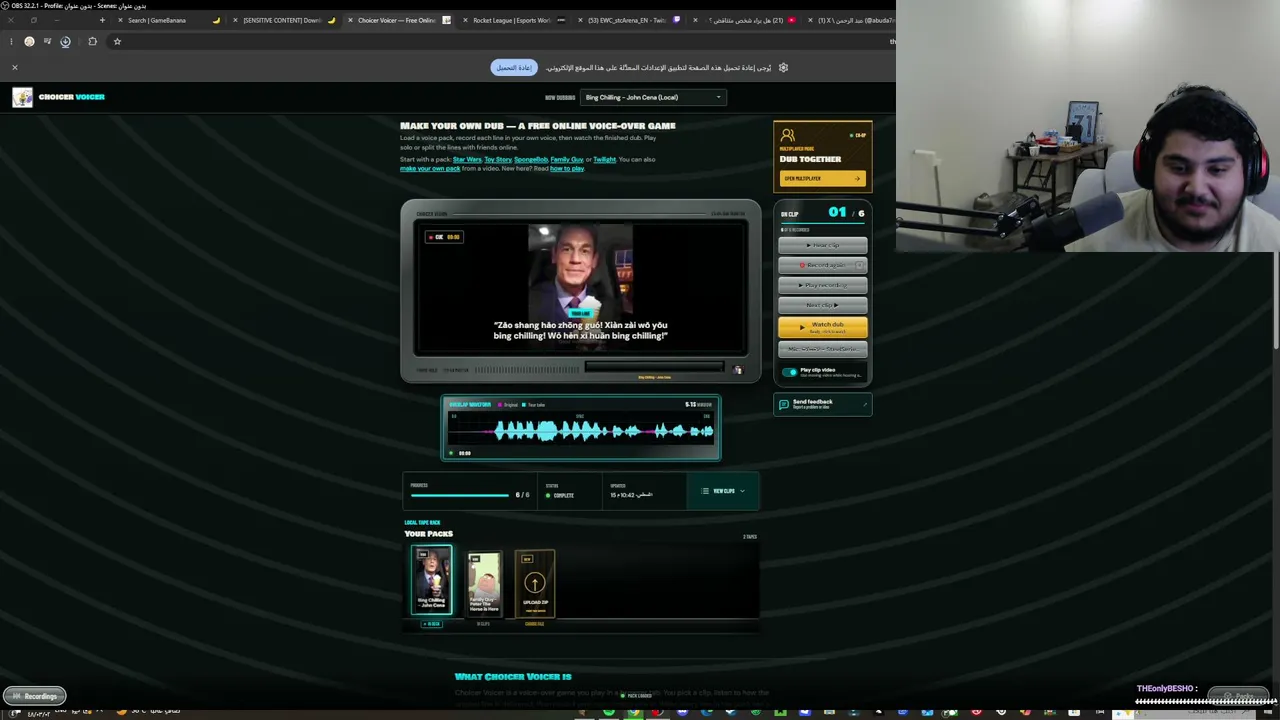Switch to the Rocket League Esports tab
The height and width of the screenshot is (720, 1280).
pyautogui.click(x=514, y=20)
